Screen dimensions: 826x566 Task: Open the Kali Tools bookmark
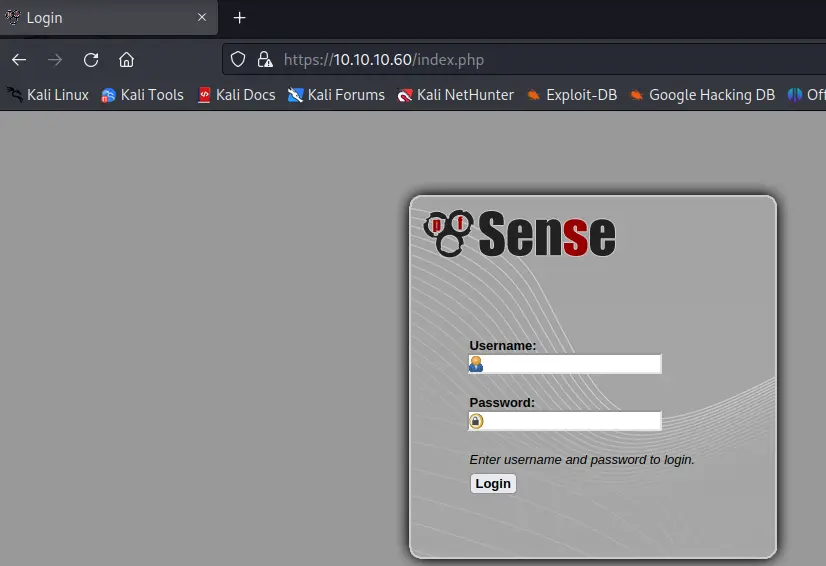click(x=142, y=95)
